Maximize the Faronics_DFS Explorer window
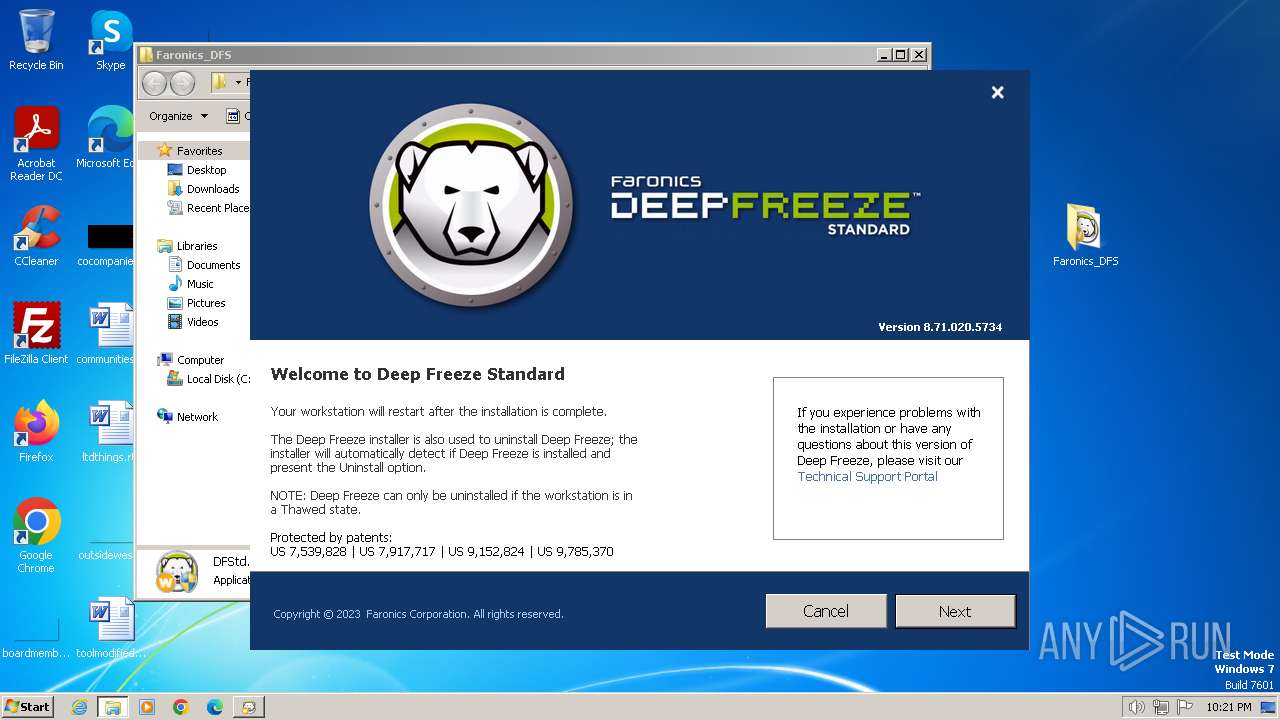This screenshot has width=1280, height=720. [900, 55]
